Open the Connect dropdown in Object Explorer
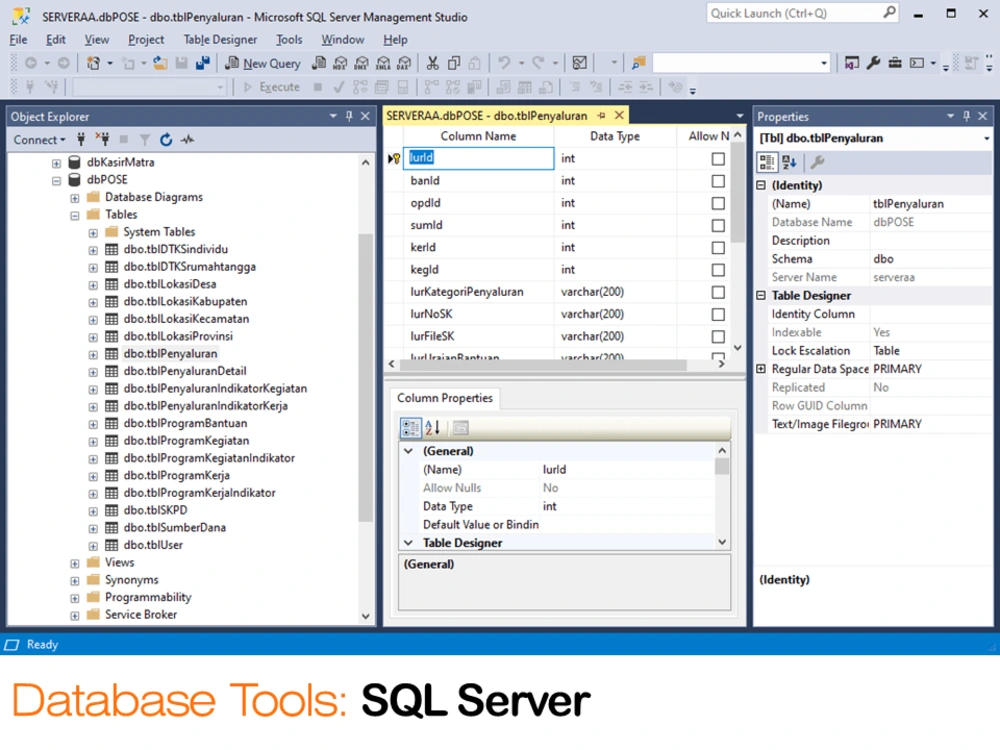Image resolution: width=1000 pixels, height=750 pixels. (x=40, y=140)
